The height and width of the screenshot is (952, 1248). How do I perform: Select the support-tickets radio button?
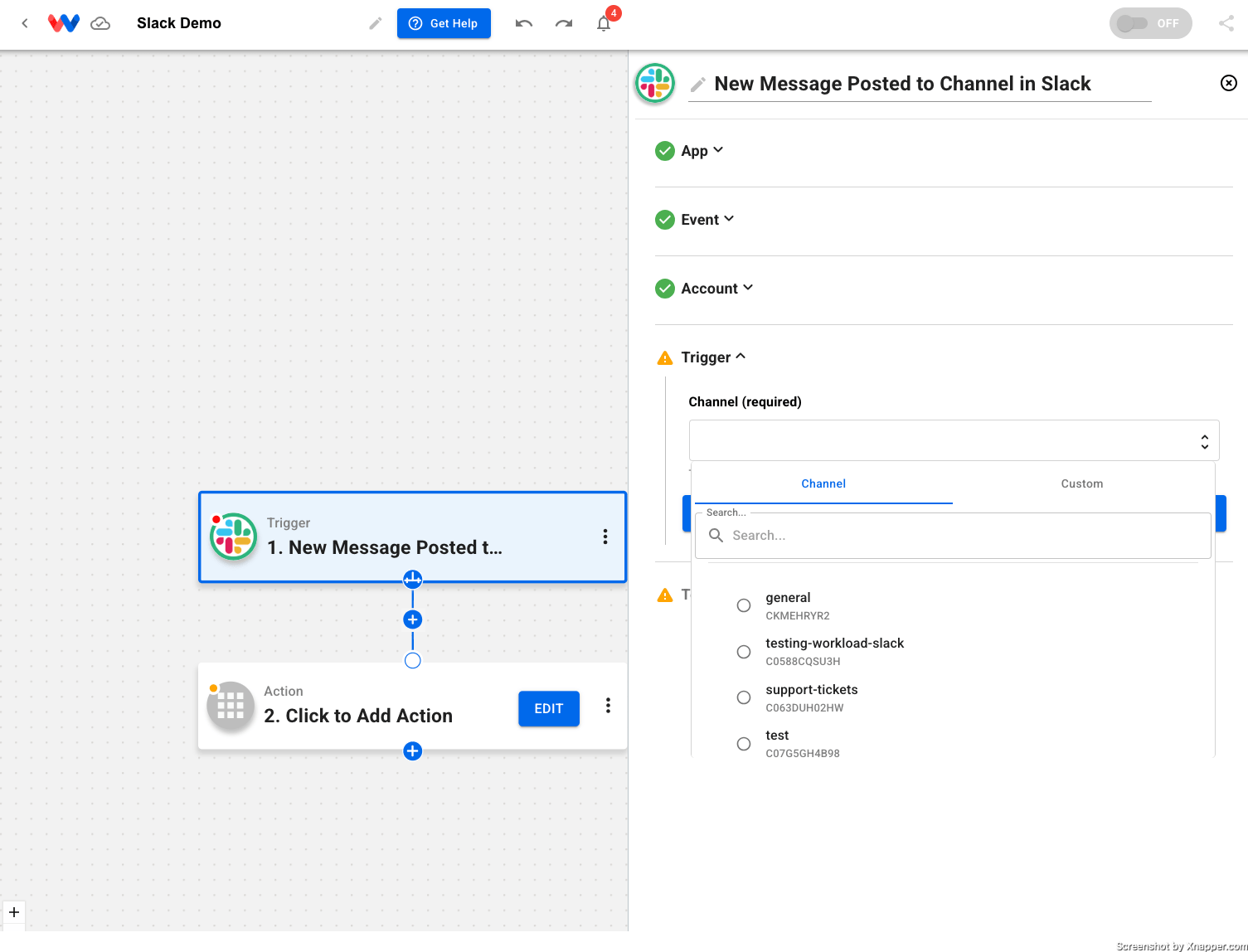pyautogui.click(x=744, y=697)
